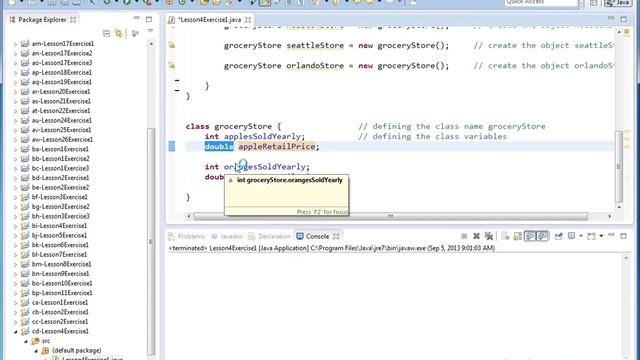Click the class groceryStore declaration name
640x360 pixels.
[243, 127]
